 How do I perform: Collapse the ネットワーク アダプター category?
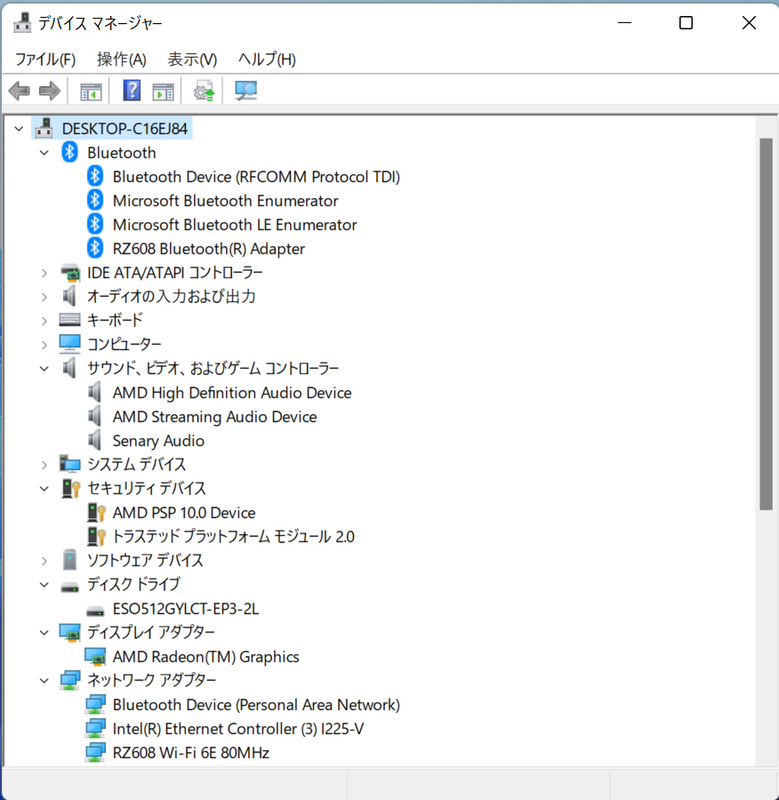click(x=44, y=681)
